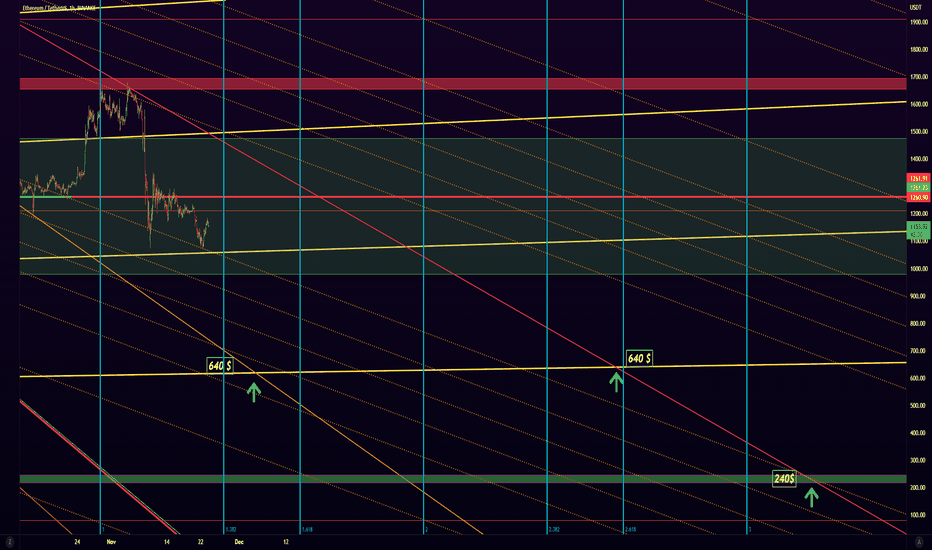Select the right 640 $ text annotation

(639, 358)
